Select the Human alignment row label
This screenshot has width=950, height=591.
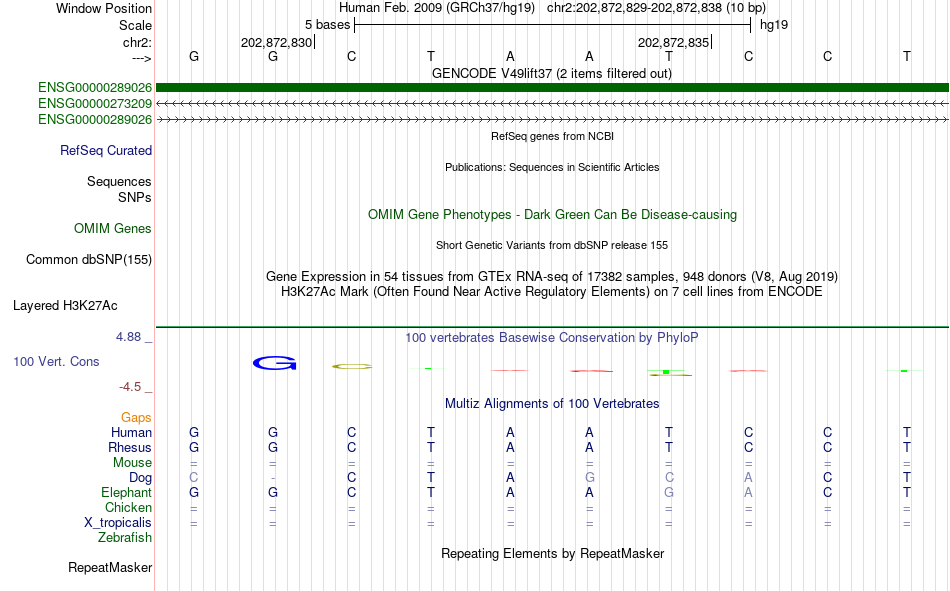tap(131, 432)
